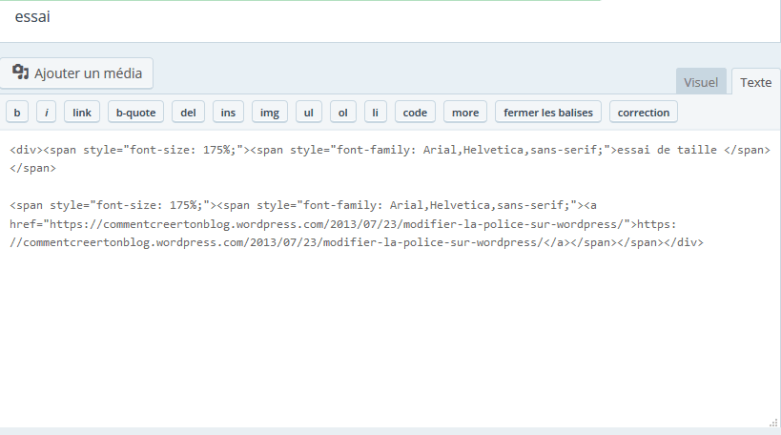Click the 'correction' proofreading button
Viewport: 781px width, 435px height.
[643, 112]
